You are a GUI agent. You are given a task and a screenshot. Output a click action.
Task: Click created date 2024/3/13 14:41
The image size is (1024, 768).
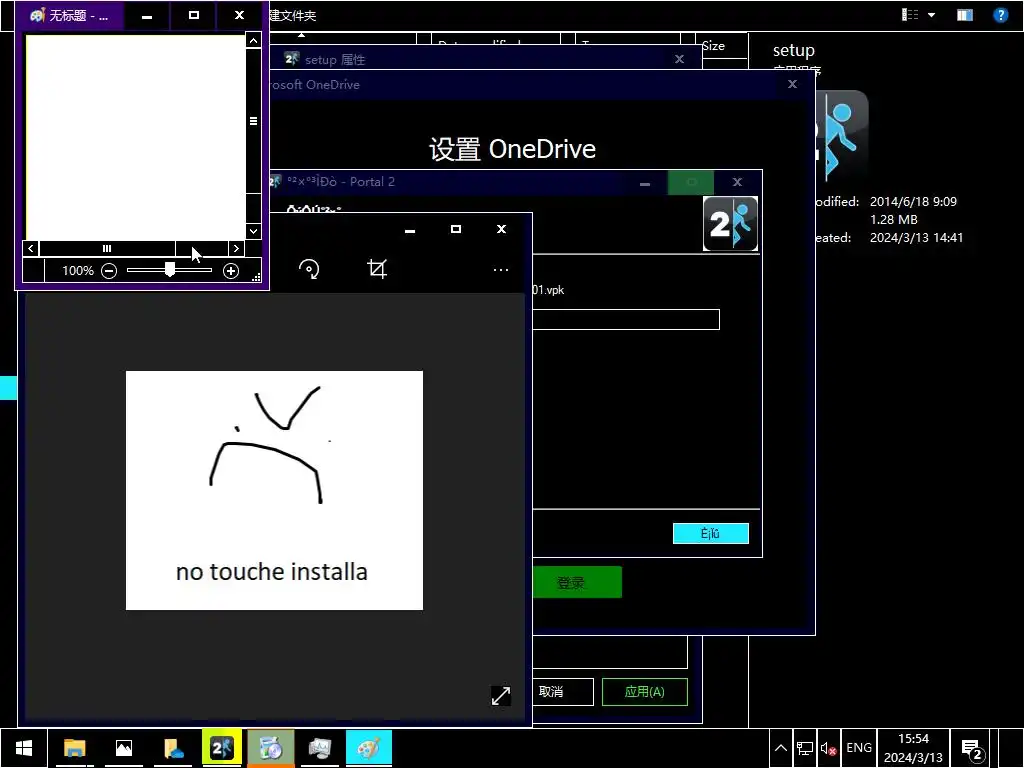coord(916,238)
